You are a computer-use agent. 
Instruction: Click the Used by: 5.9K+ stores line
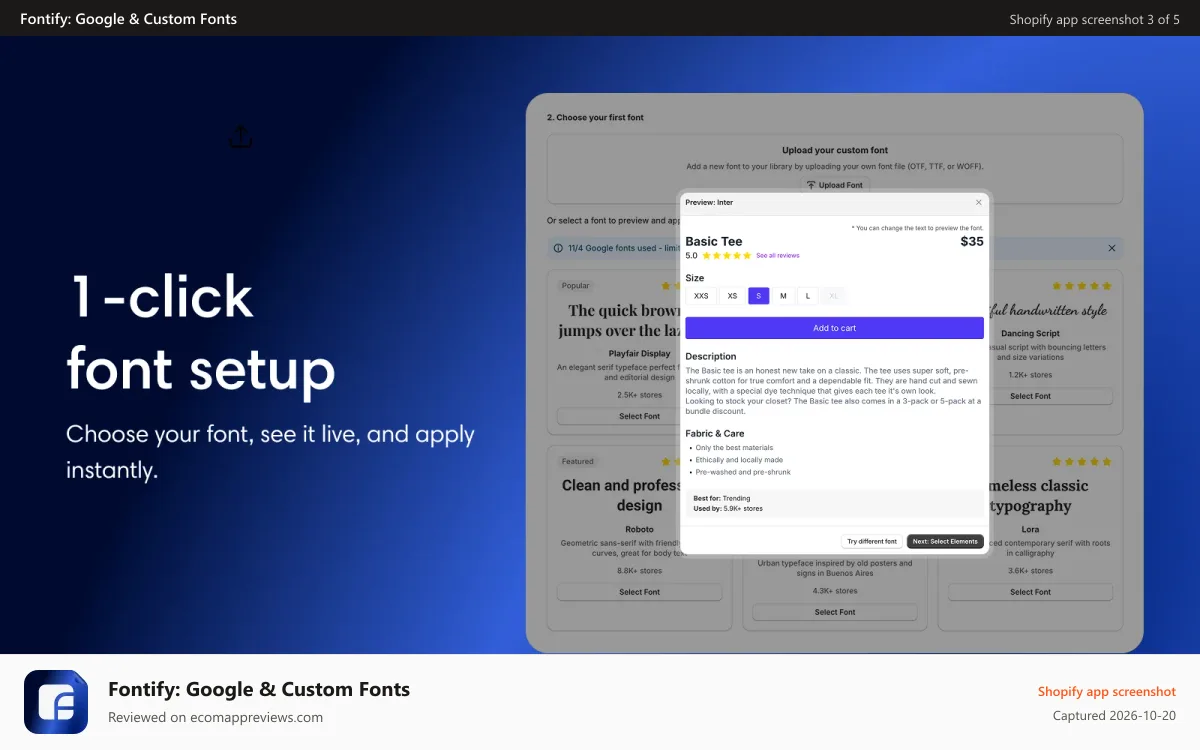tap(728, 508)
